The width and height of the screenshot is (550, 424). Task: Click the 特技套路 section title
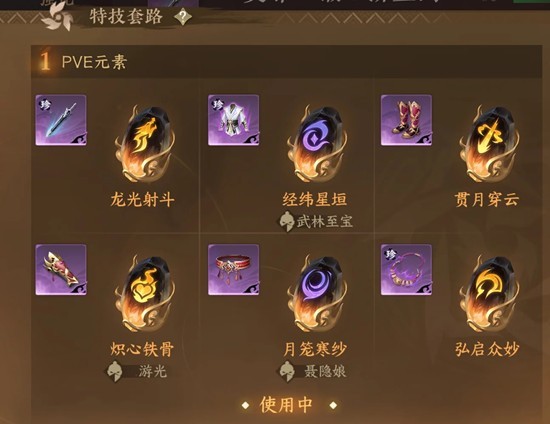[x=126, y=16]
